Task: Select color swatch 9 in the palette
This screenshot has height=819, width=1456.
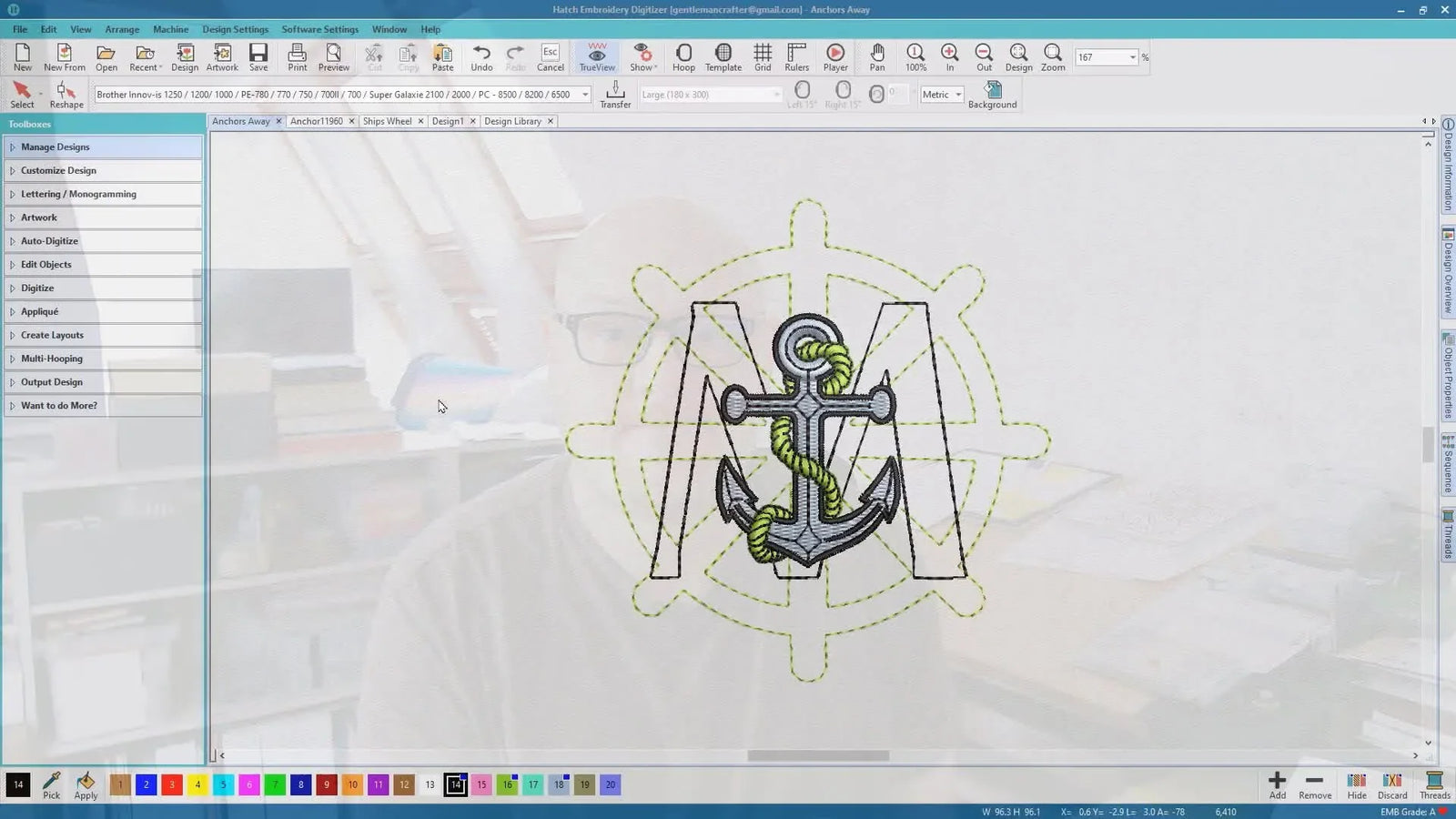Action: 327,784
